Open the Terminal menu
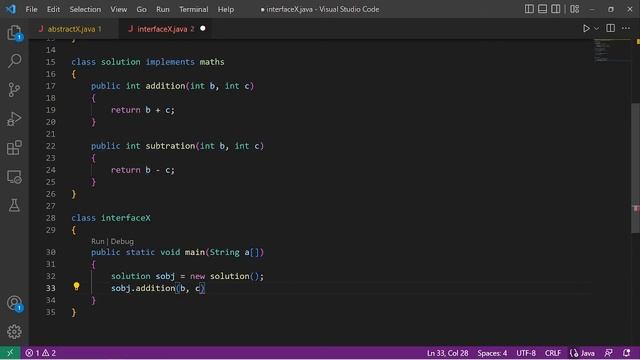640x360 pixels. coord(193,9)
